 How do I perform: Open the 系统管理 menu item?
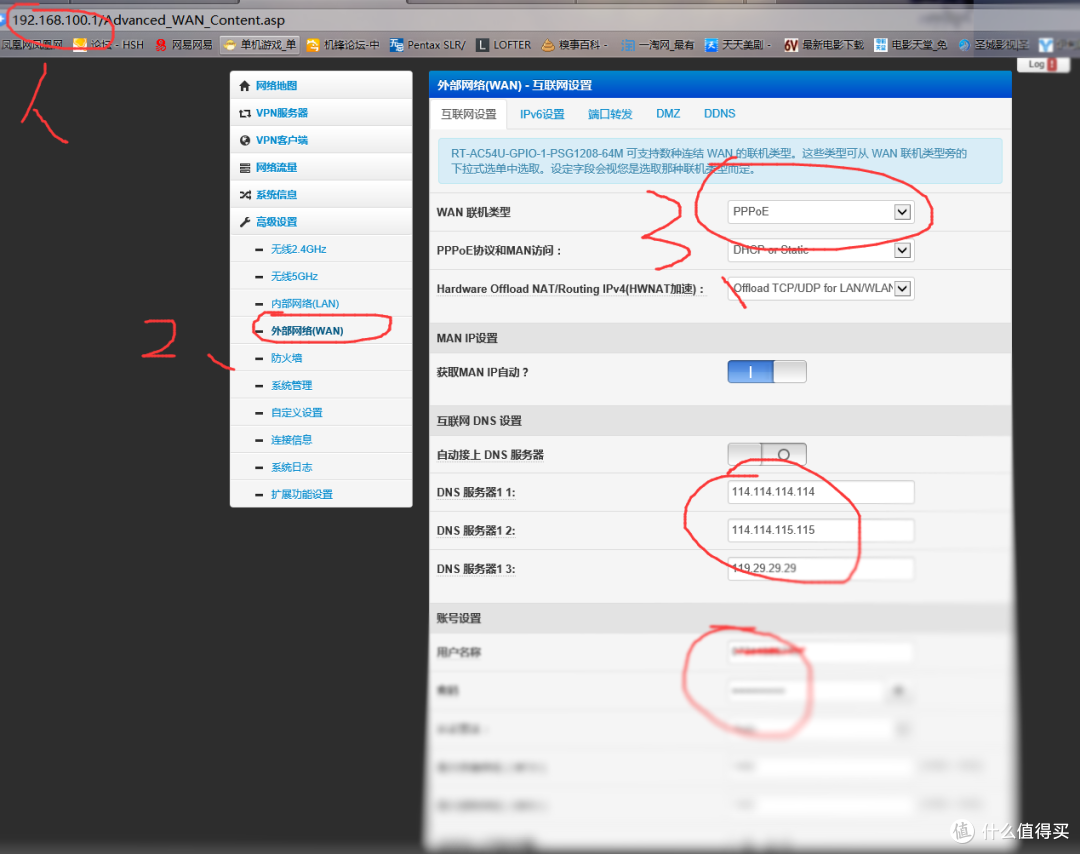click(x=291, y=386)
